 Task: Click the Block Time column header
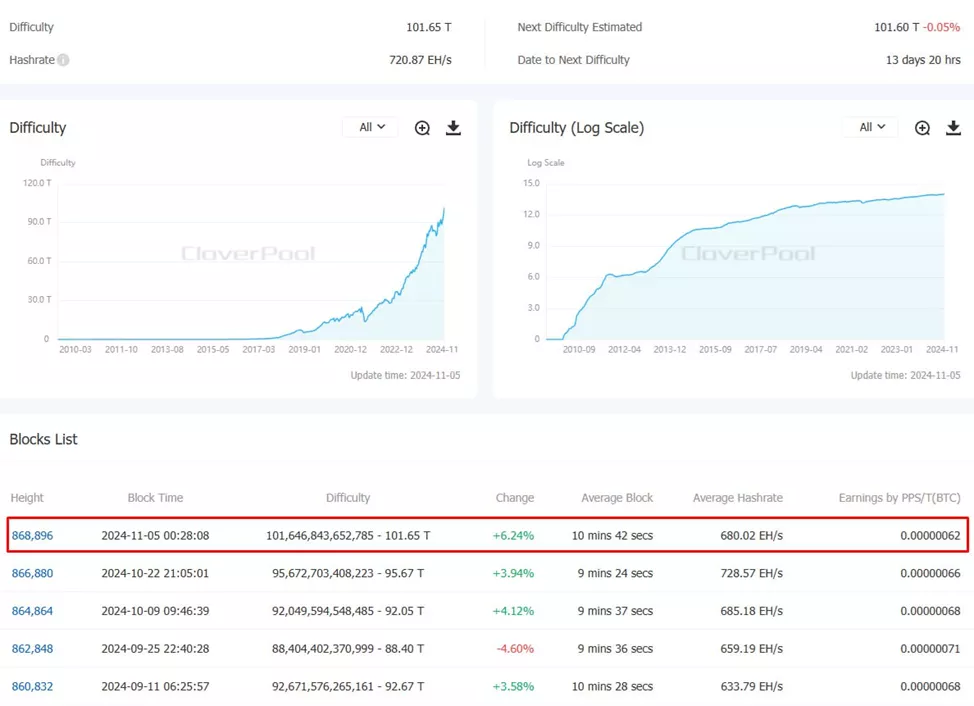[x=155, y=498]
